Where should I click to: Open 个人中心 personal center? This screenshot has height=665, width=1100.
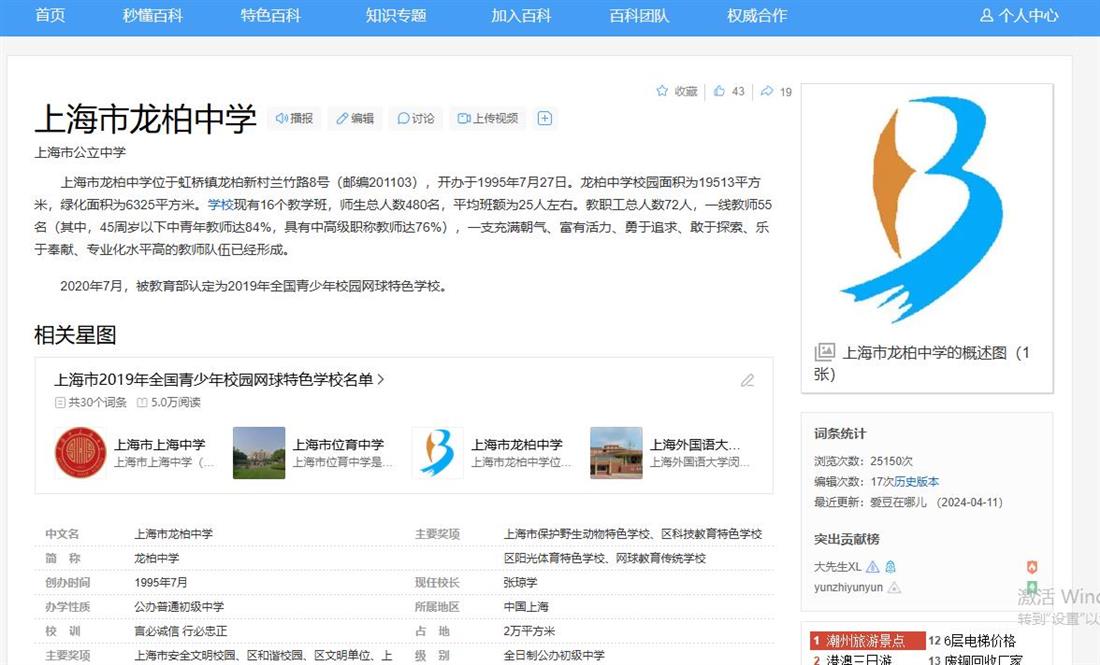pos(1019,15)
